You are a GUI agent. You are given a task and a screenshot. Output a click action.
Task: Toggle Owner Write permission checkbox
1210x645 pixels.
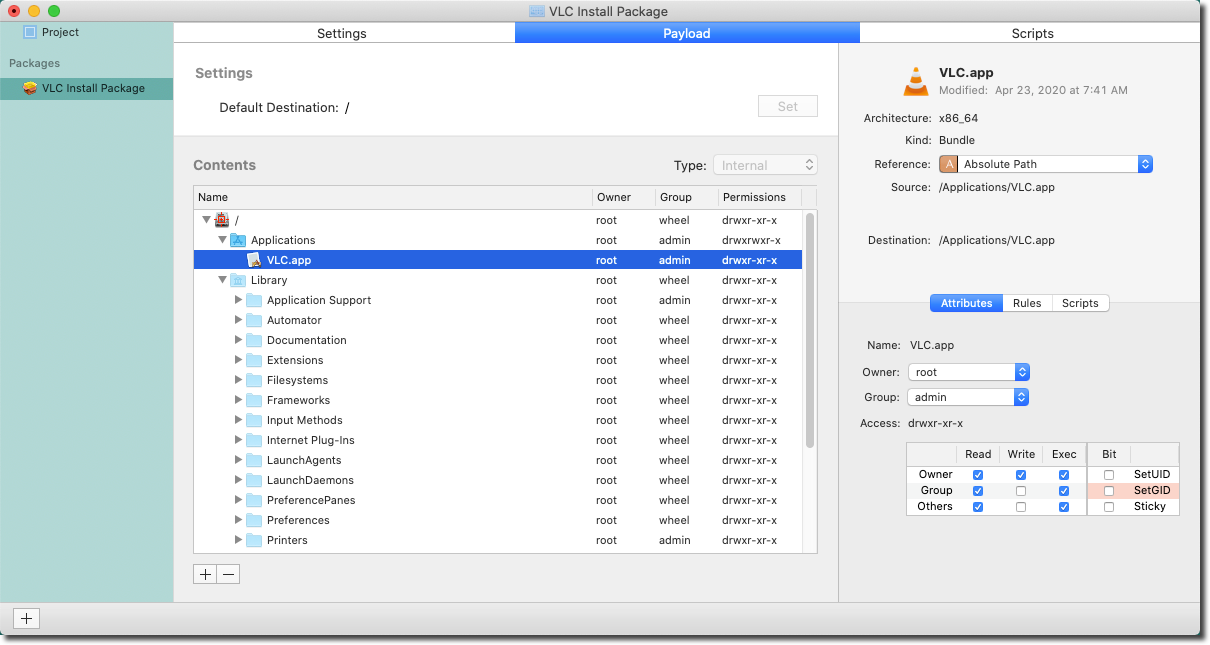1021,475
